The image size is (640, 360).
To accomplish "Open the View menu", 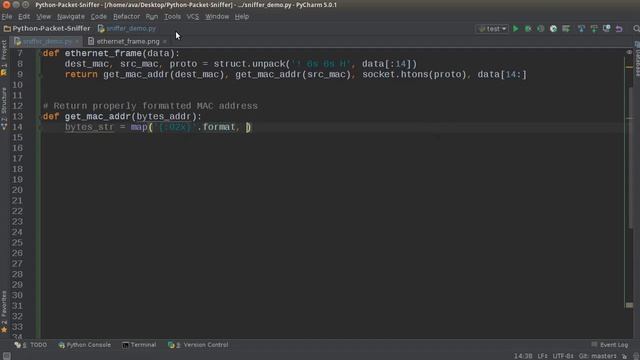I will coord(43,17).
